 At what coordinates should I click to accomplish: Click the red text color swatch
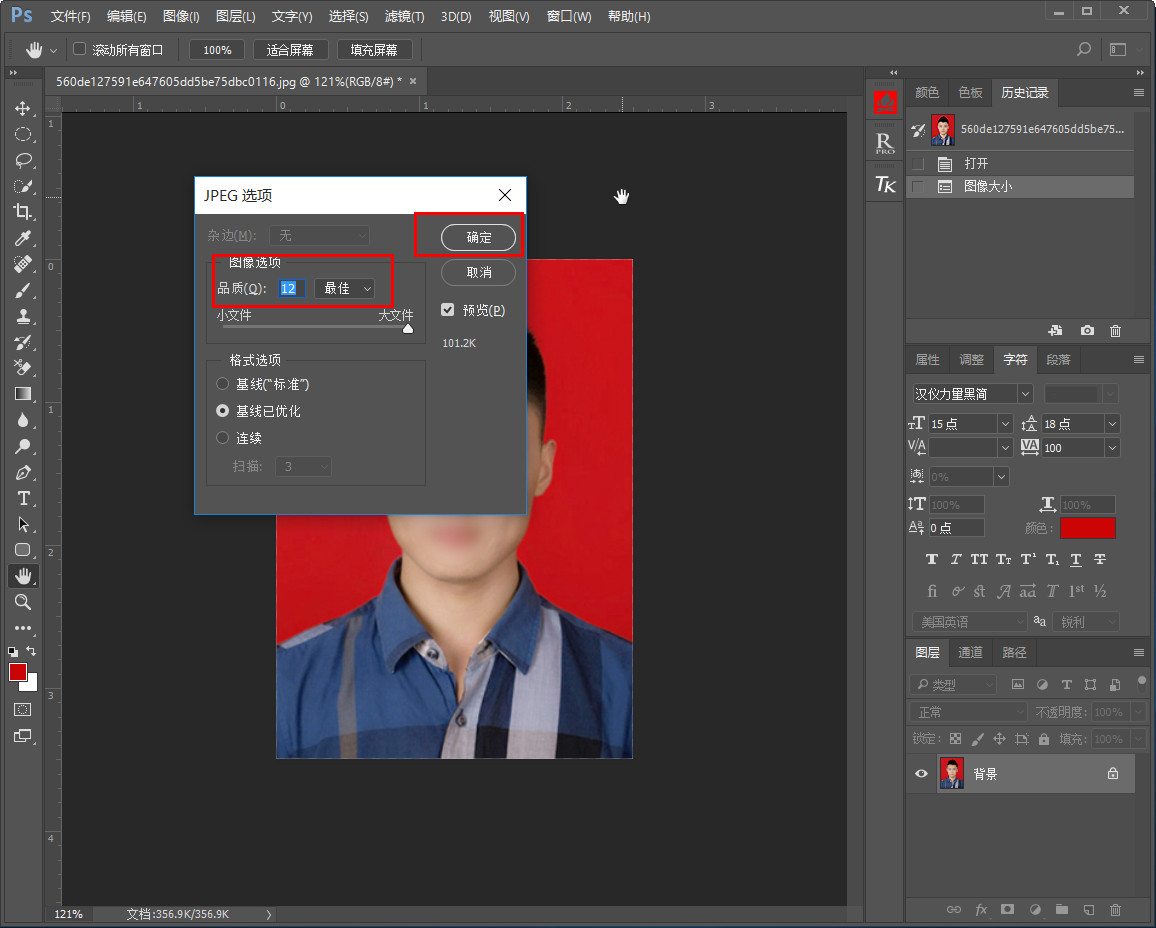[1087, 528]
